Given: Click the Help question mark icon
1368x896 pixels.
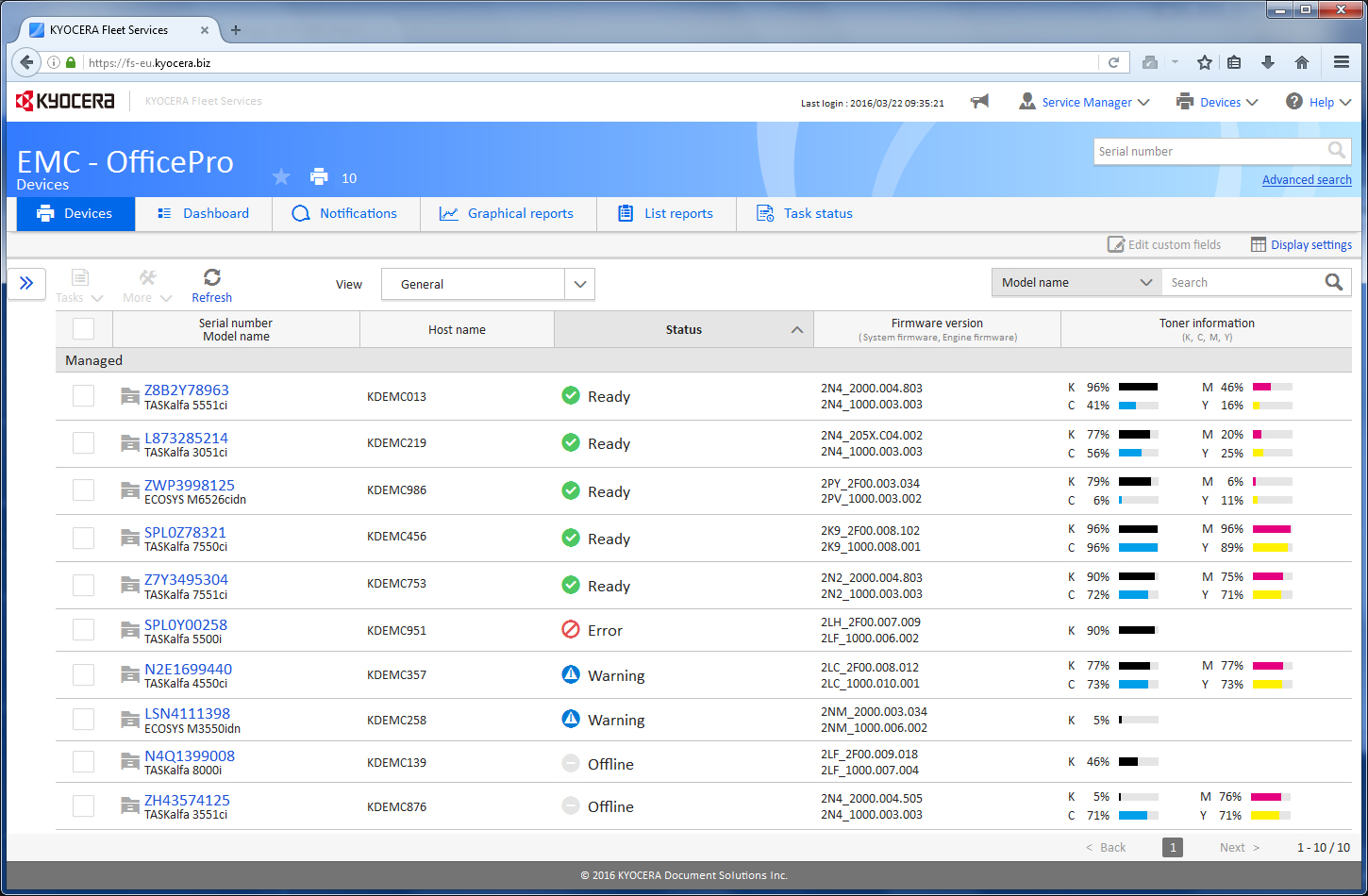Looking at the screenshot, I should (1294, 101).
